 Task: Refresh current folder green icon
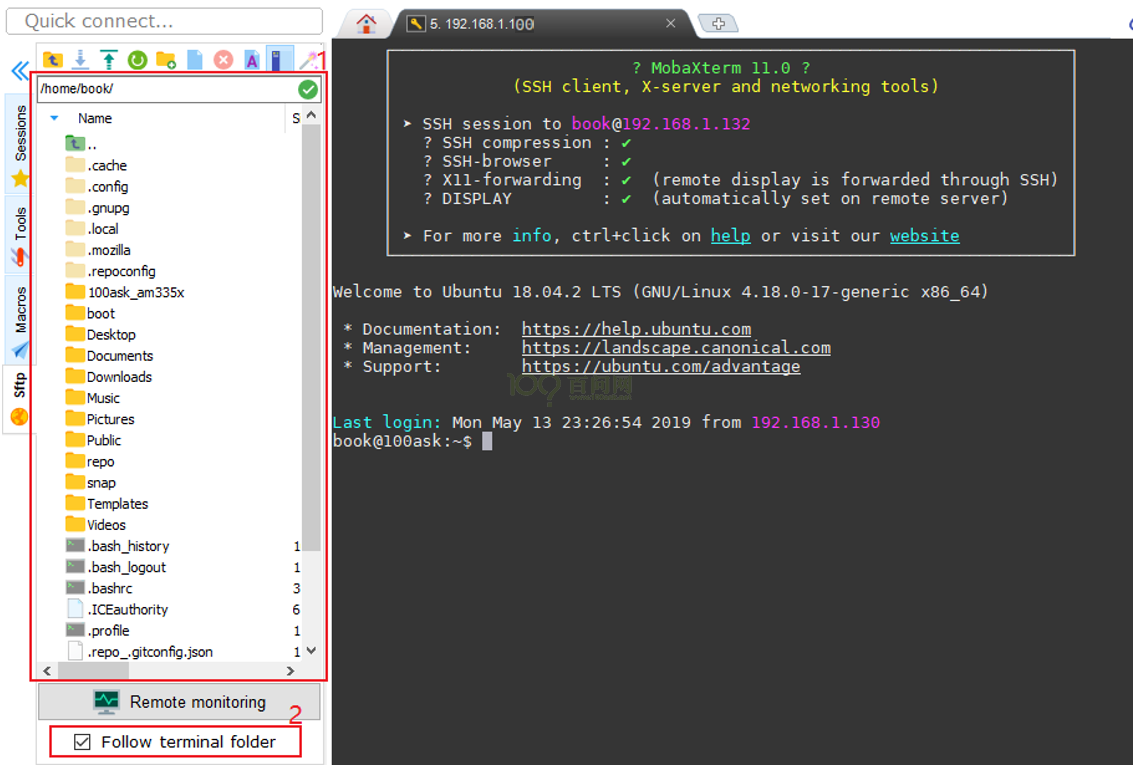point(137,60)
